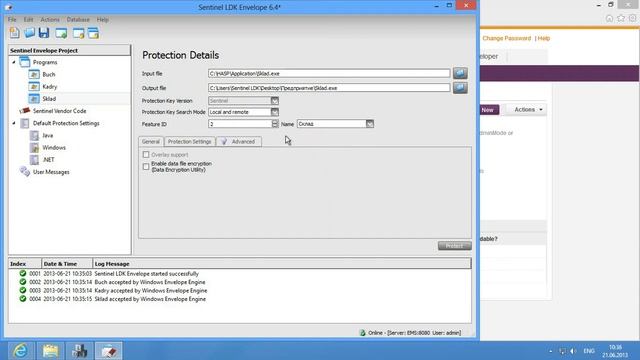Select log row "Buch accepted by Windows Envelope Engine"
This screenshot has height=360, width=640.
[x=240, y=282]
